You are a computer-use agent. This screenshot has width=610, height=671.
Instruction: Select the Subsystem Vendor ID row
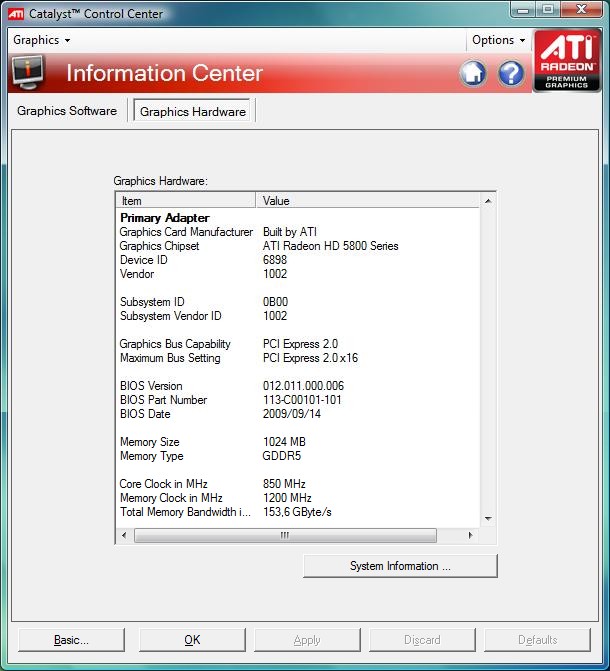coord(298,316)
